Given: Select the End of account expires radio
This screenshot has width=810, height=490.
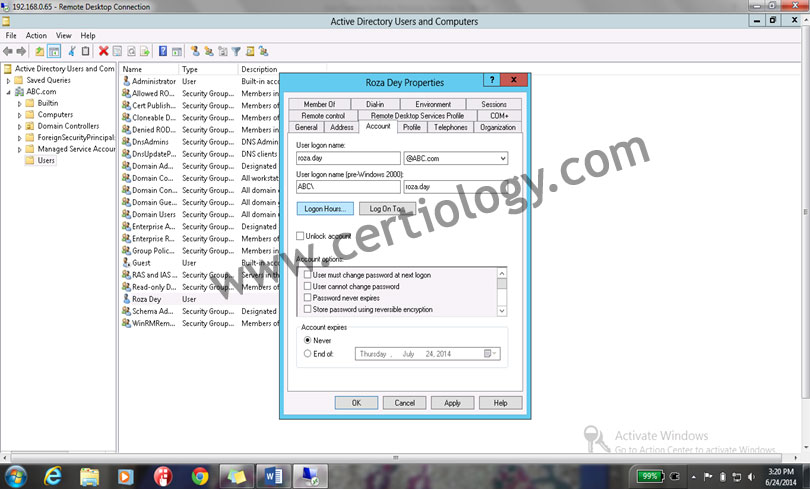Looking at the screenshot, I should tap(307, 354).
